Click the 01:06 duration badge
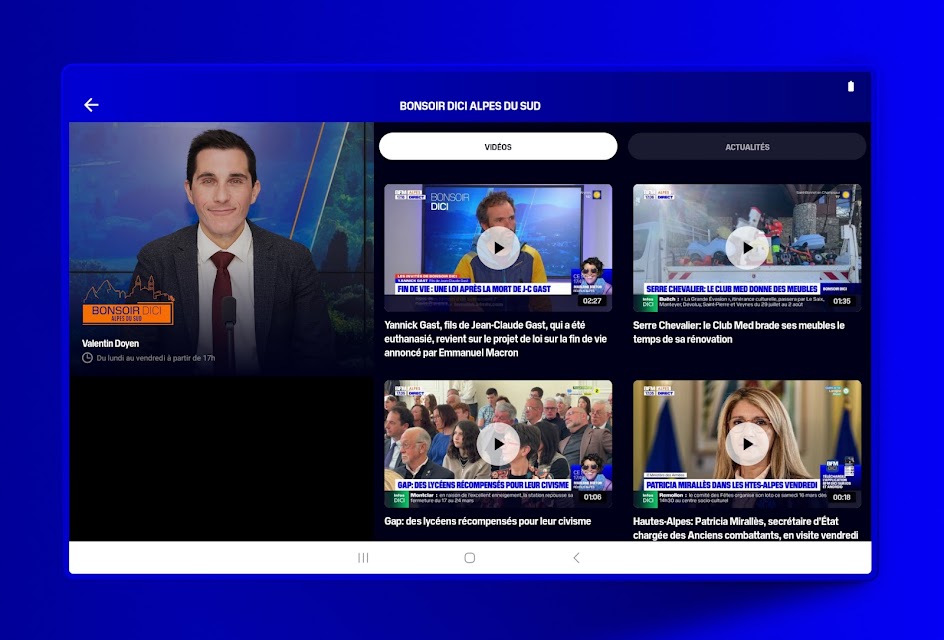 [592, 497]
